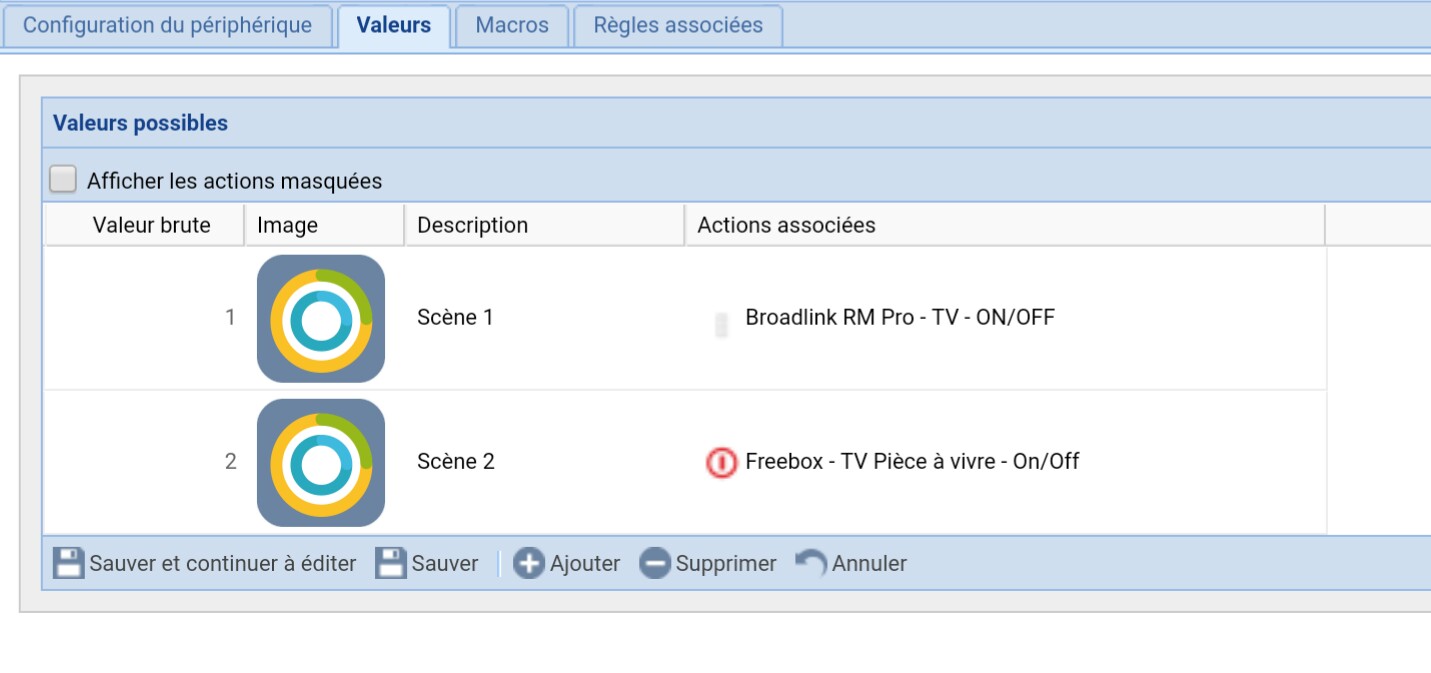Click the minus icon for Supprimer
The image size is (1431, 673).
click(x=655, y=564)
